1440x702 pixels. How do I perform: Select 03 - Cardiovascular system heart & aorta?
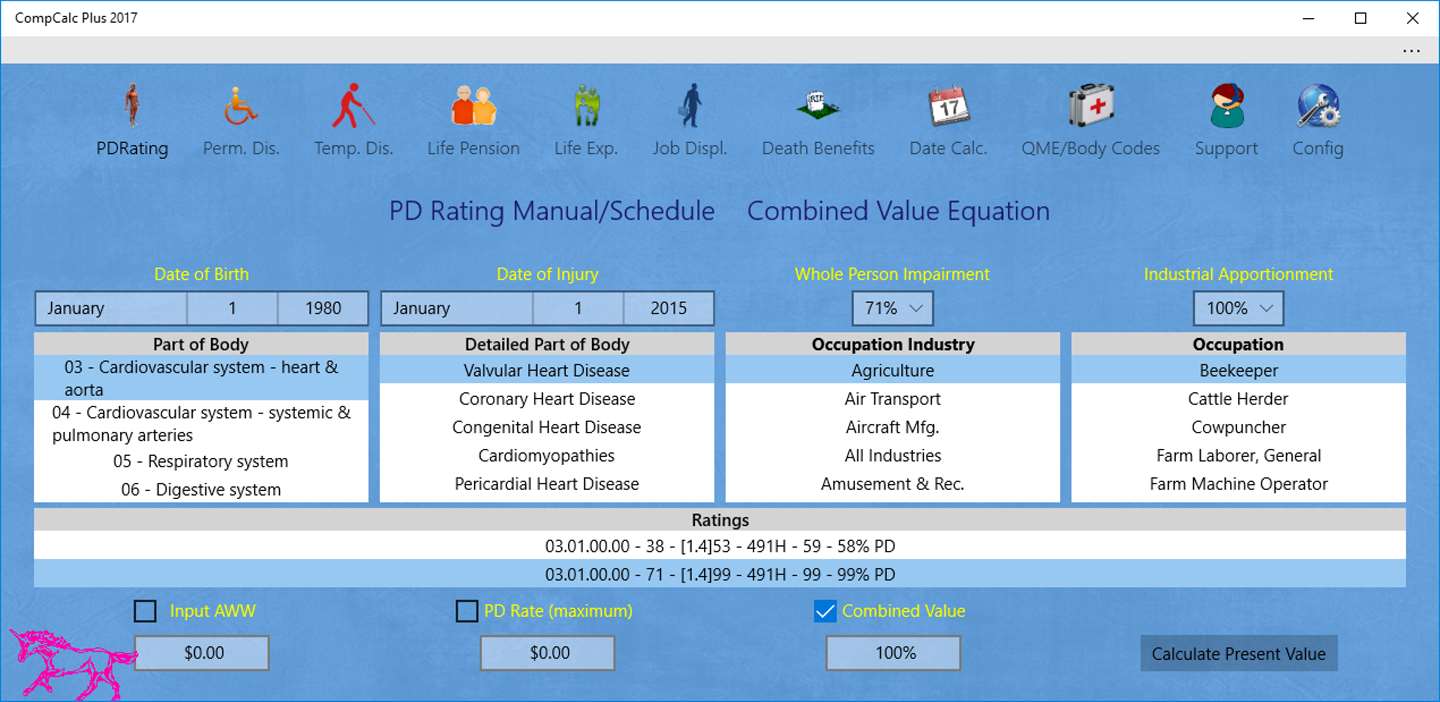tap(201, 378)
